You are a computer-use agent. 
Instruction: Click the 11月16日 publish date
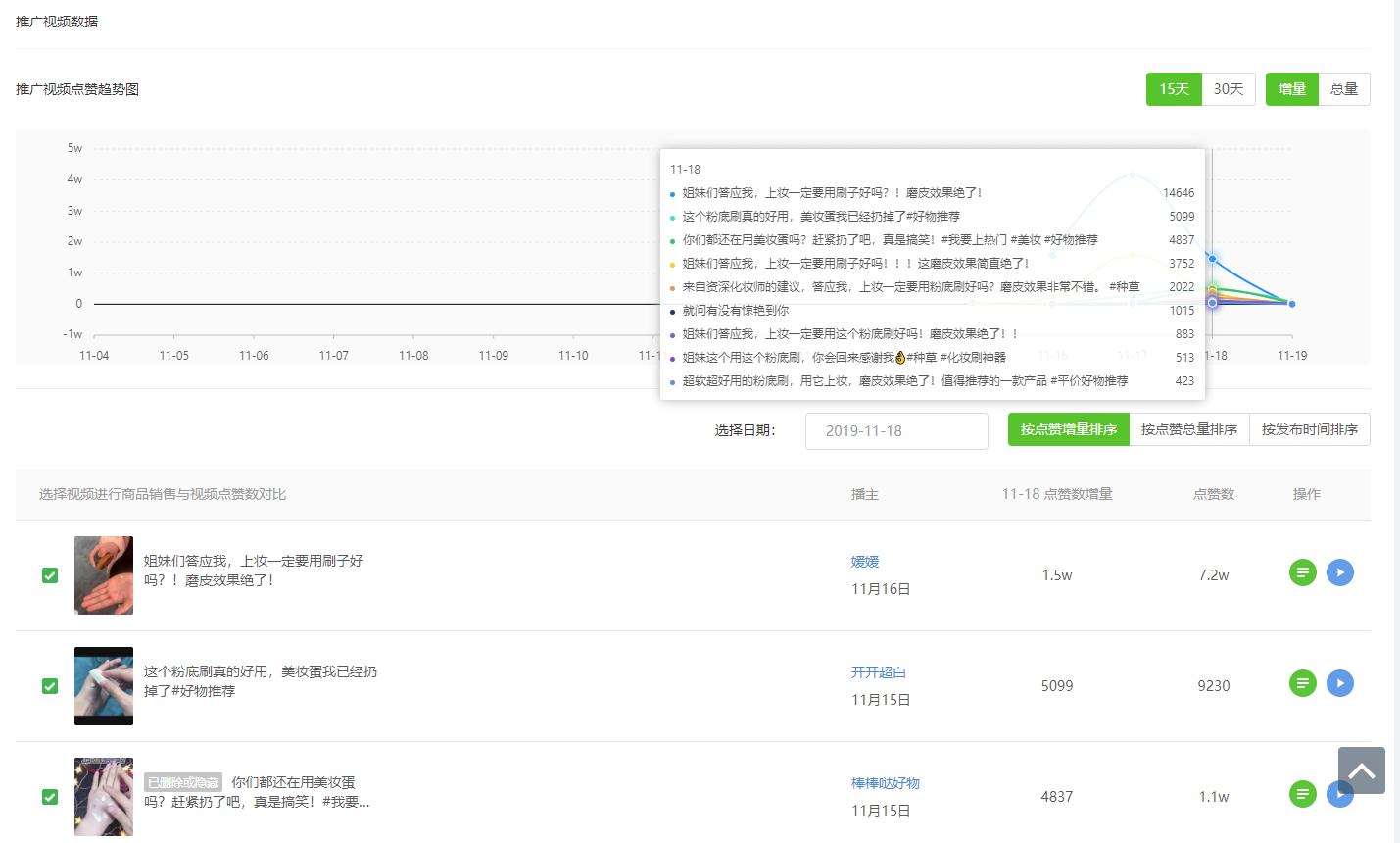point(881,589)
